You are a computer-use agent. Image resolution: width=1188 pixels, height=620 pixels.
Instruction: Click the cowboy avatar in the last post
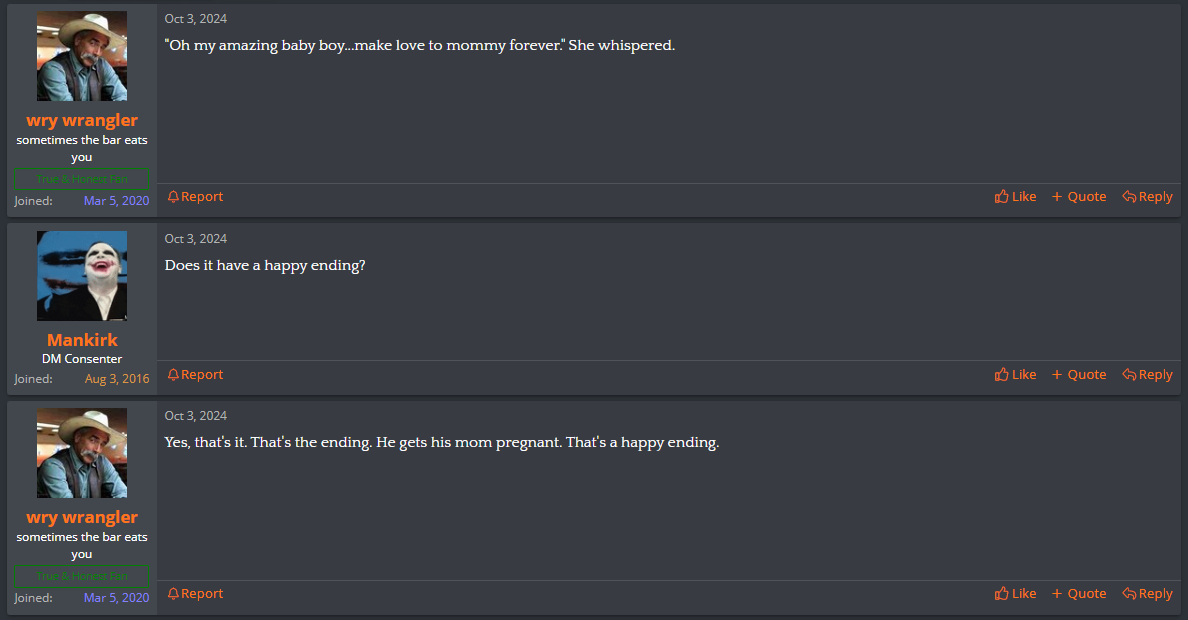click(82, 453)
